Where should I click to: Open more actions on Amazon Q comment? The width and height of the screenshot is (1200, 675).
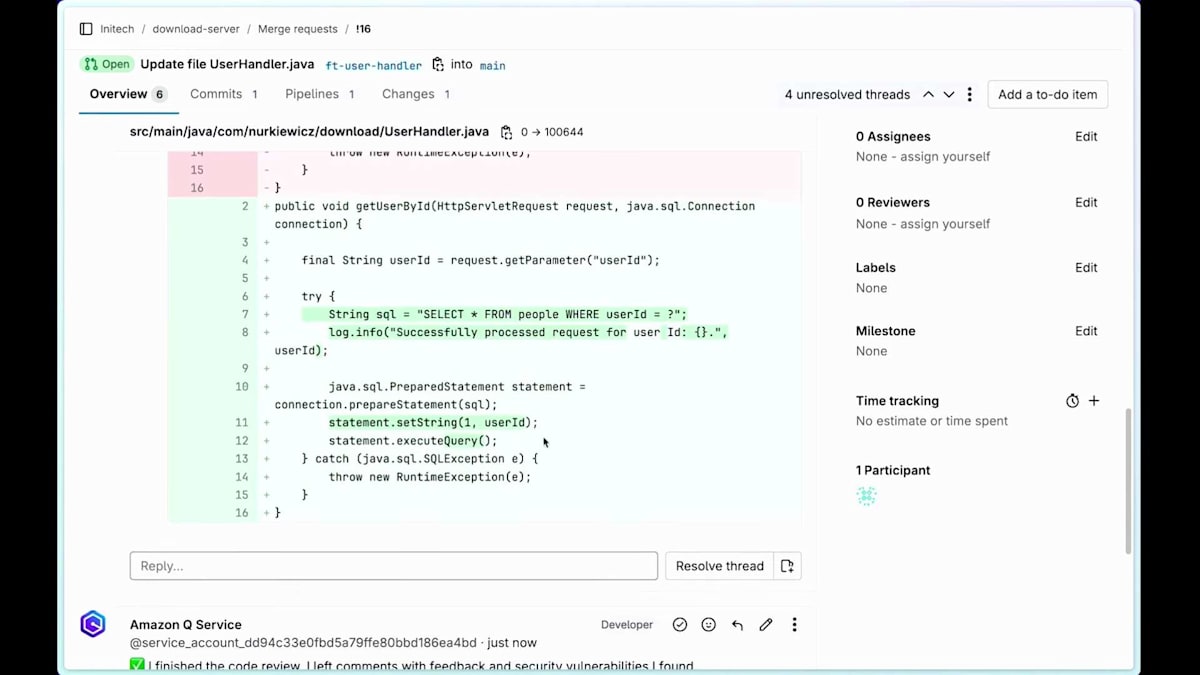(795, 625)
